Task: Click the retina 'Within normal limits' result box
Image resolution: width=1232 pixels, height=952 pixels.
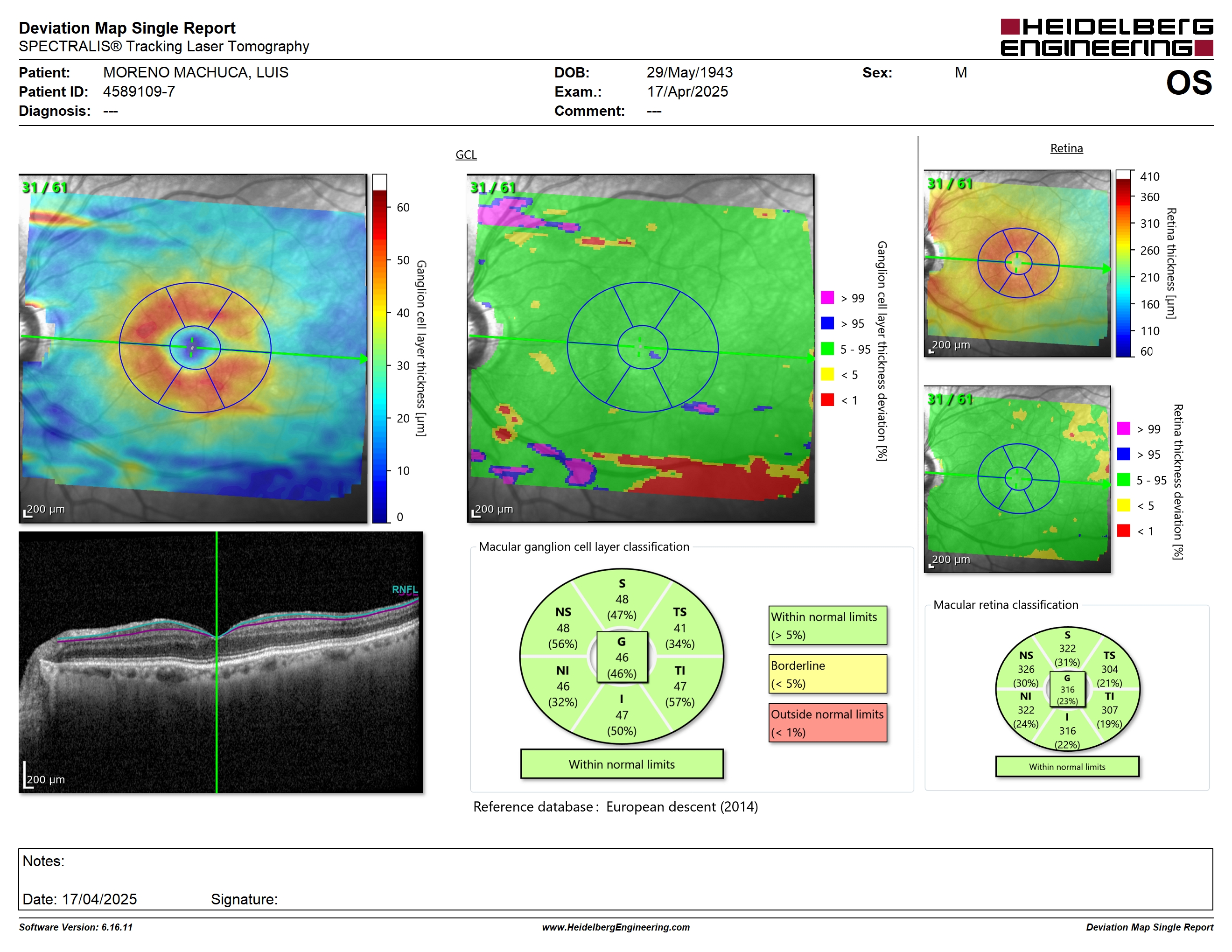Action: (1067, 766)
